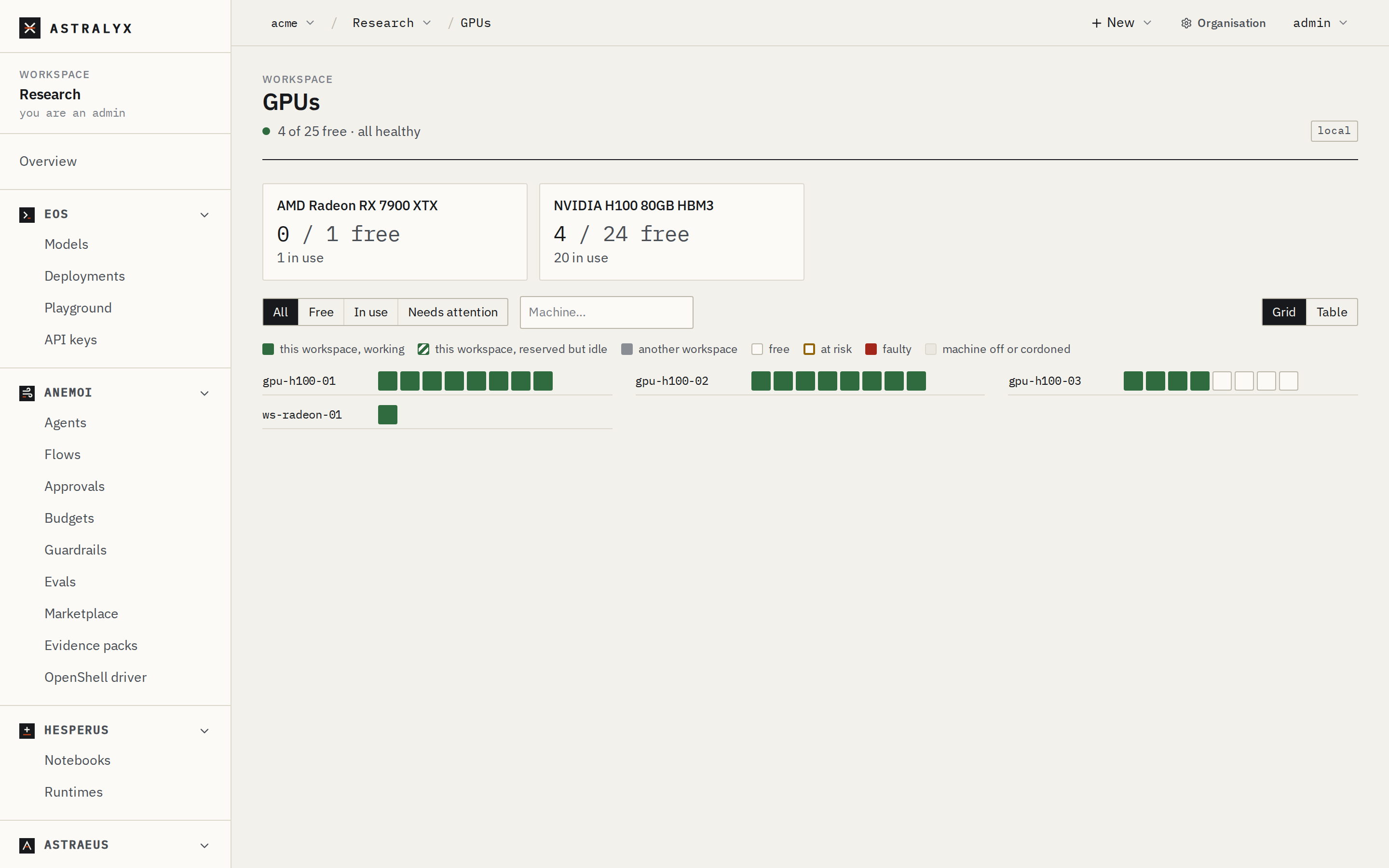Collapse the EOS sidebar section

204,215
